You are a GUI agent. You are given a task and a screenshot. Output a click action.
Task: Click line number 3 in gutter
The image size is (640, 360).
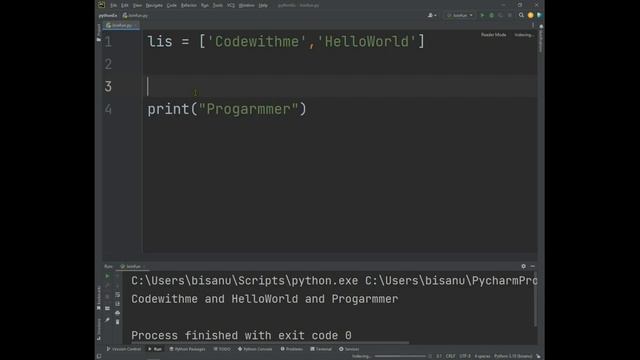[108, 86]
